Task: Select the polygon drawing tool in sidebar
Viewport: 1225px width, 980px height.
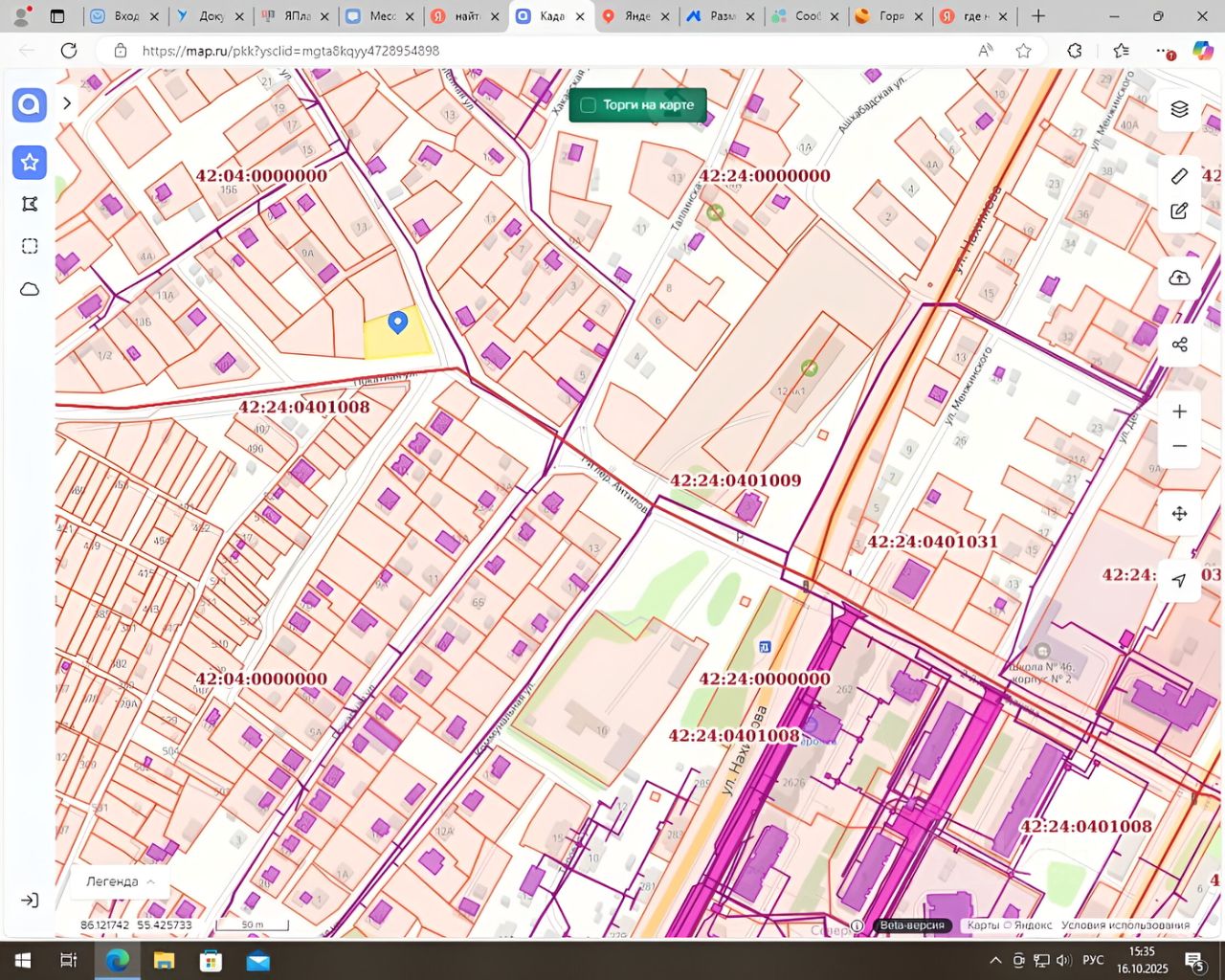Action: pos(30,204)
